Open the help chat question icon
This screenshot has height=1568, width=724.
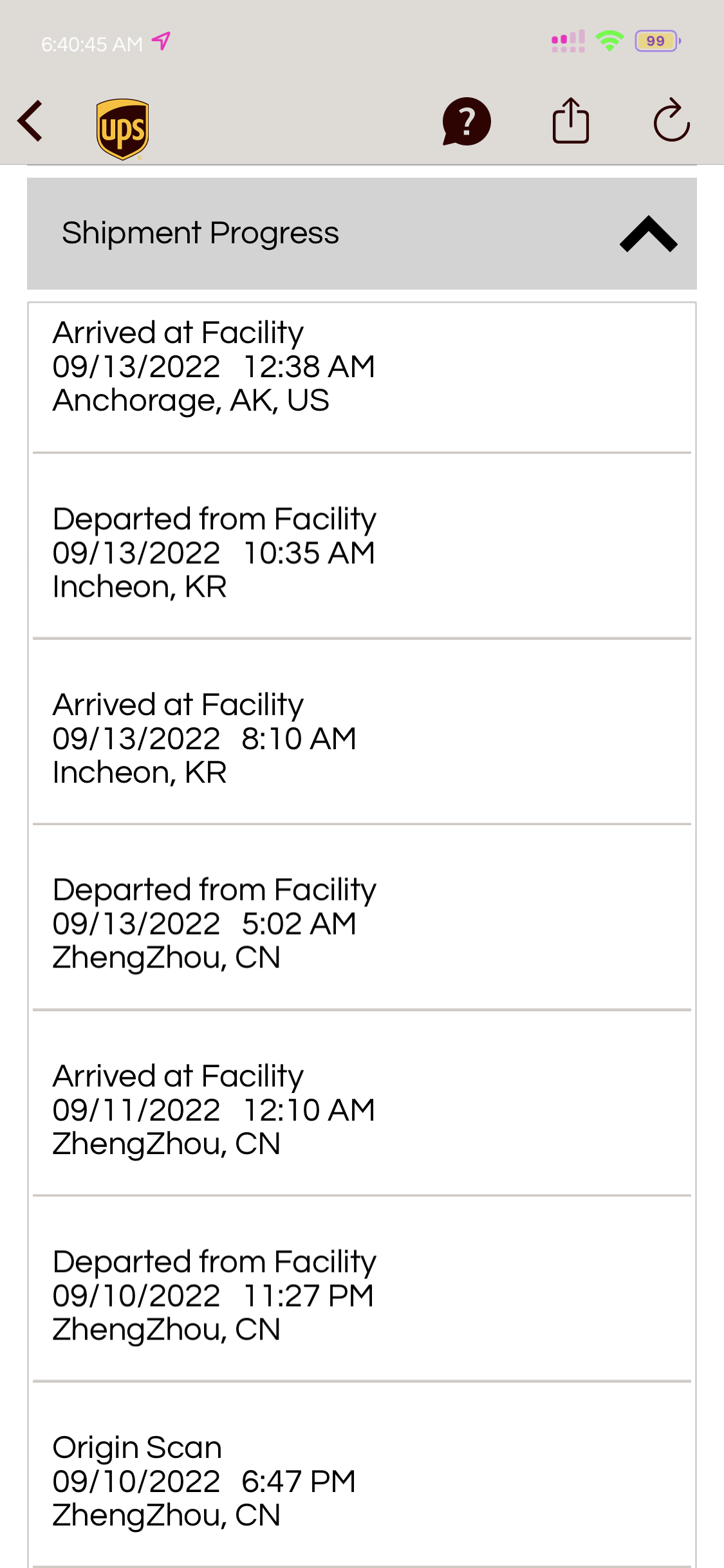467,121
